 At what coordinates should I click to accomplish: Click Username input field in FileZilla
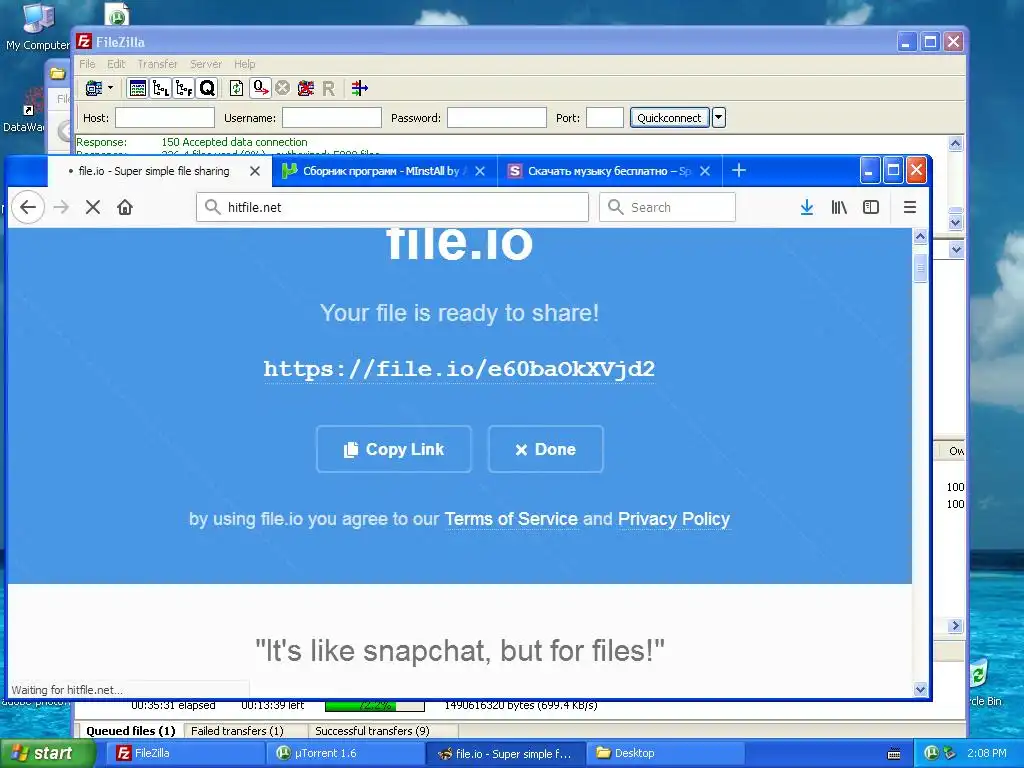point(332,118)
